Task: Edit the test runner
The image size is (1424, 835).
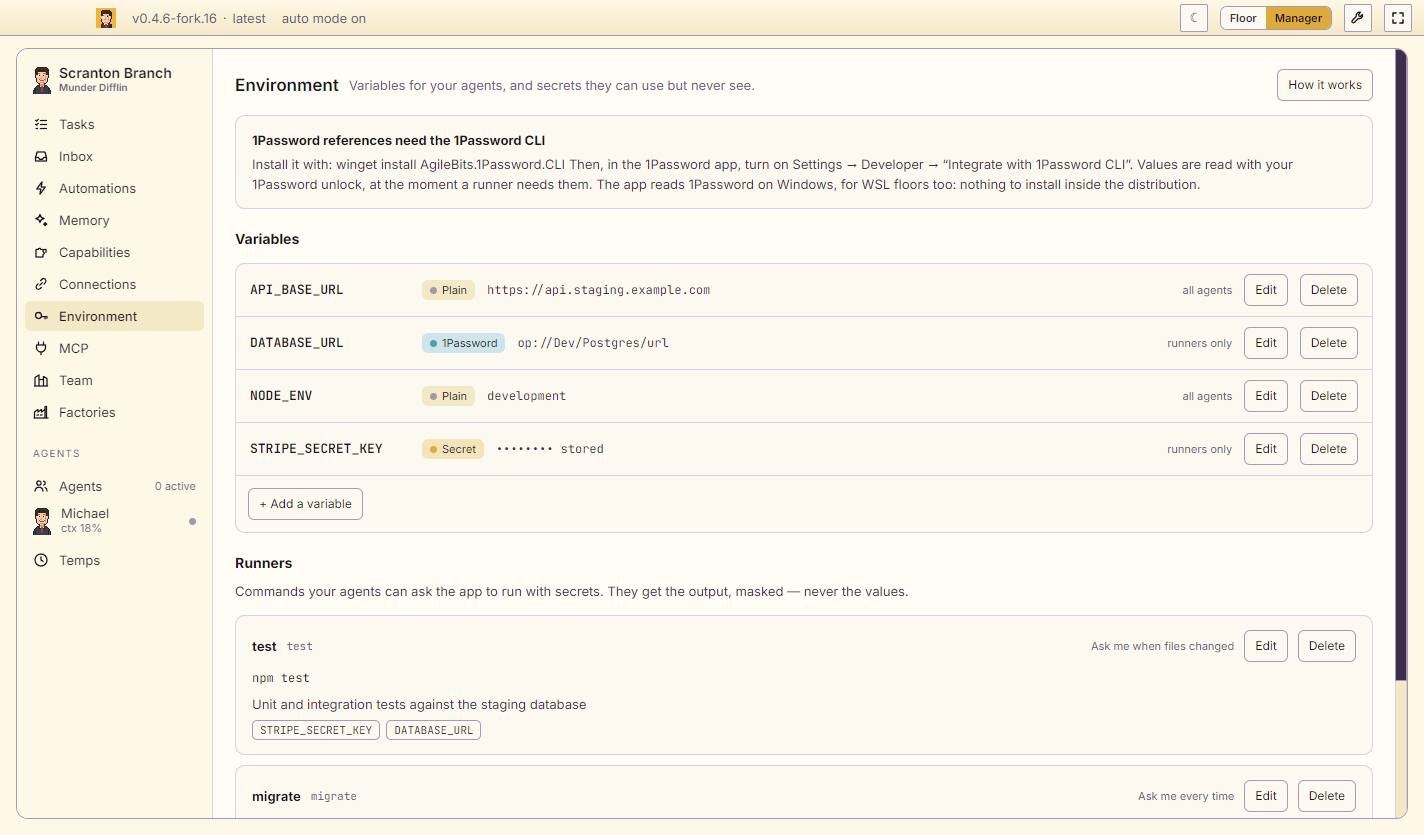Action: [x=1266, y=646]
